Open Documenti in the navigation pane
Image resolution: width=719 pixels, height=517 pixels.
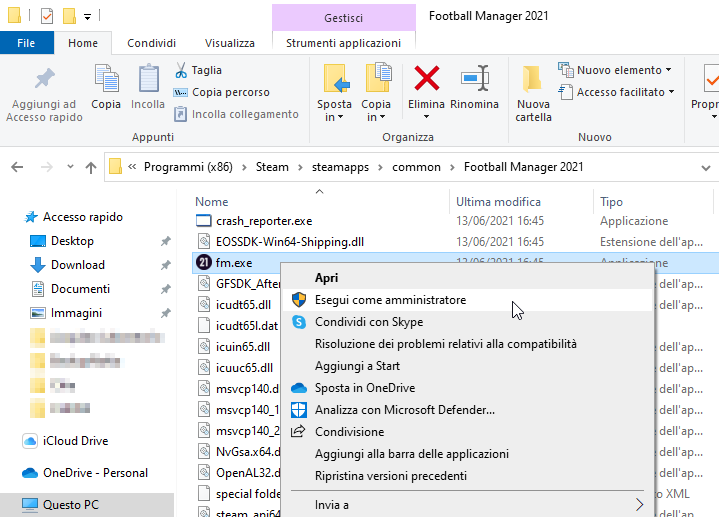point(80,289)
